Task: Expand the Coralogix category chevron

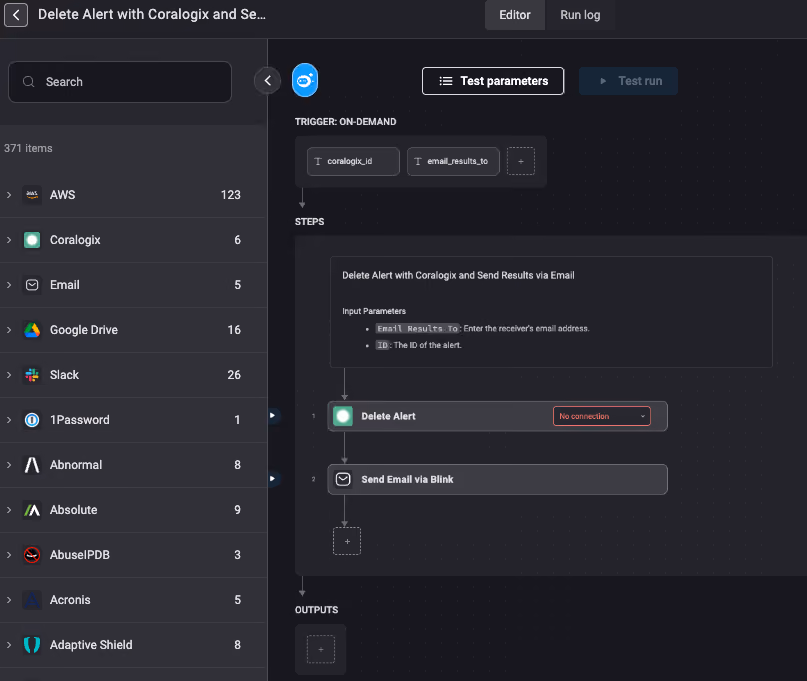Action: click(x=9, y=240)
